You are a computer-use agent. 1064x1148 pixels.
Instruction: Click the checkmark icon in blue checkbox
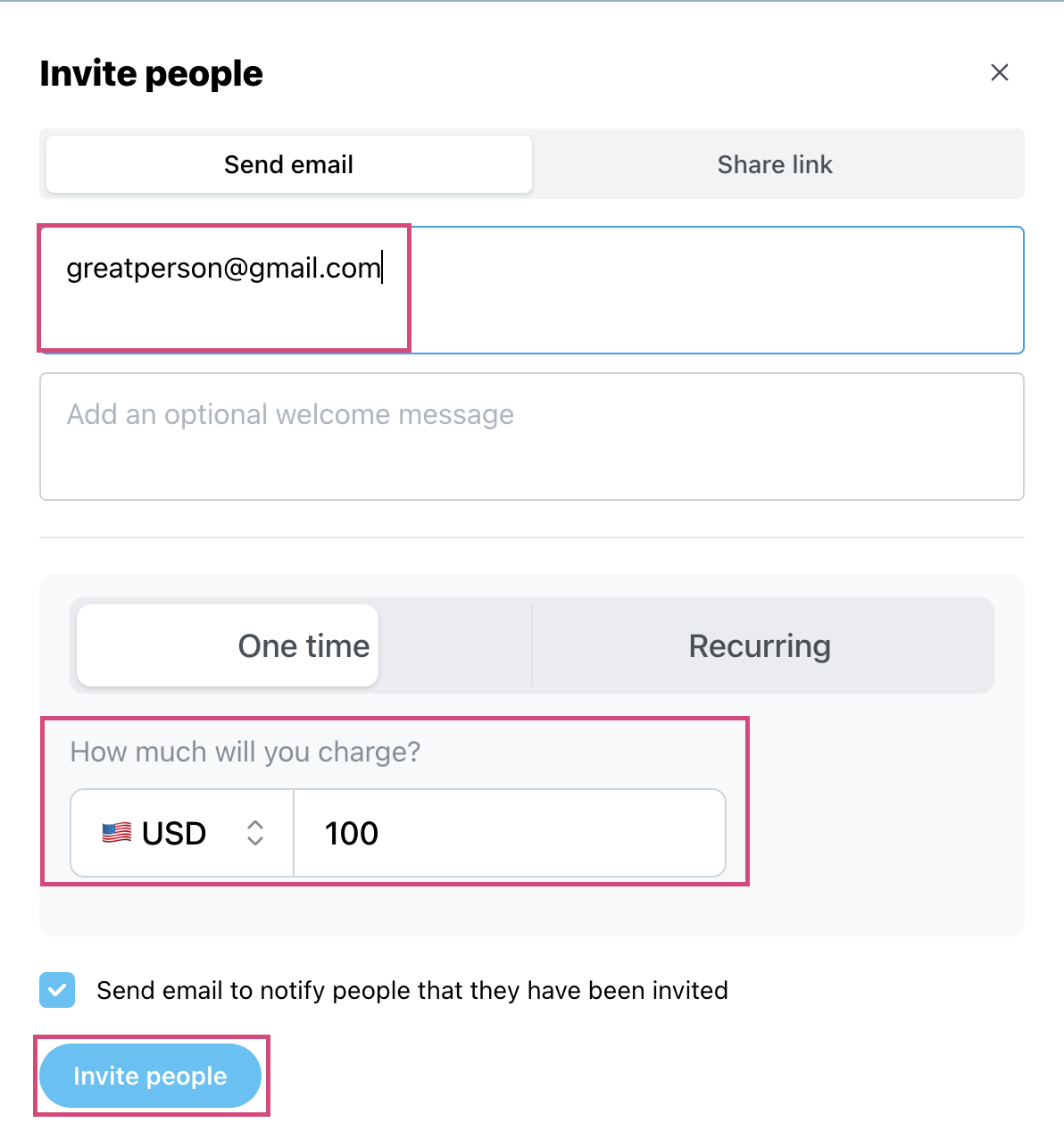[57, 990]
